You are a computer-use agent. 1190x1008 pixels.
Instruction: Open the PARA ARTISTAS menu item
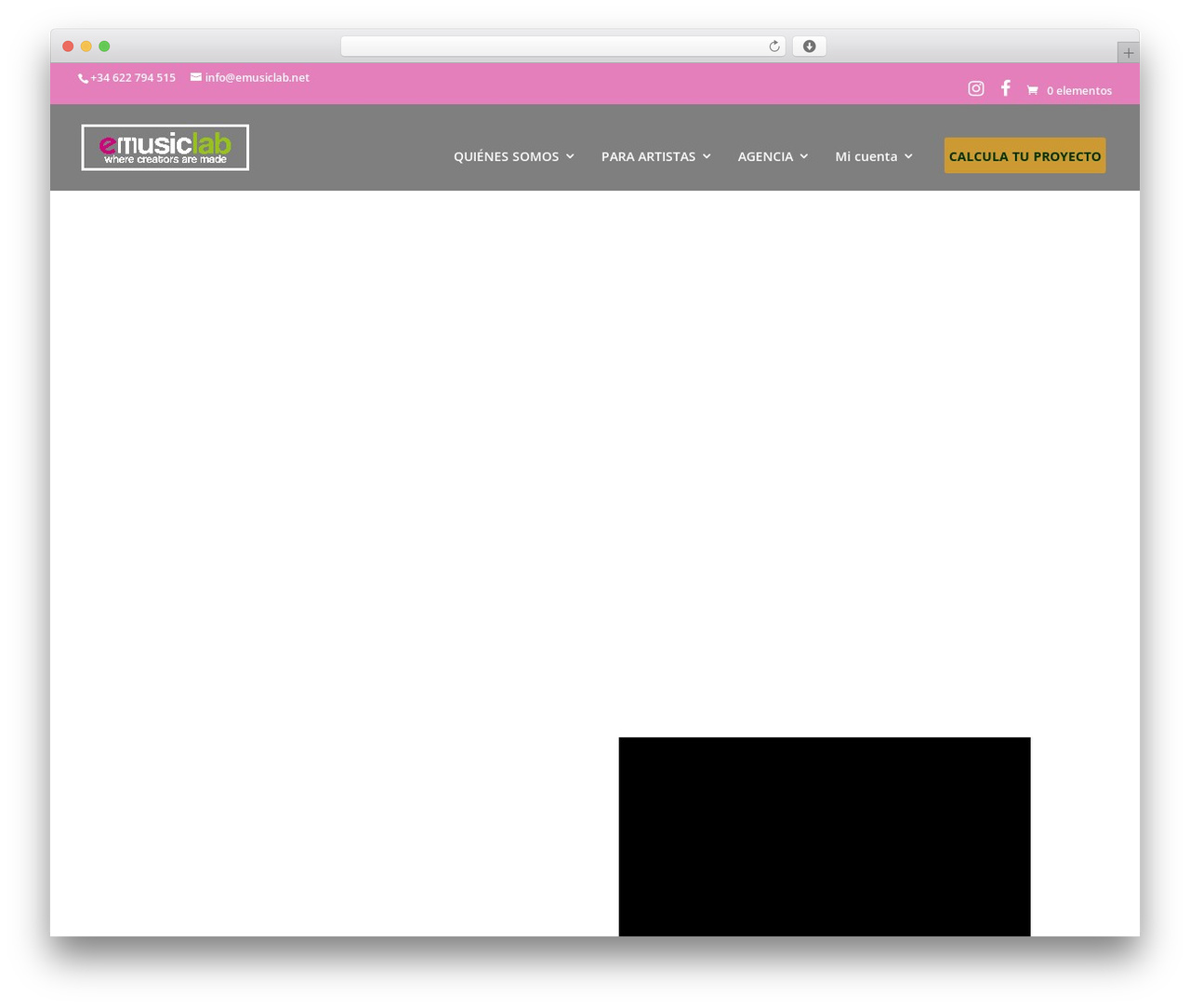point(648,156)
